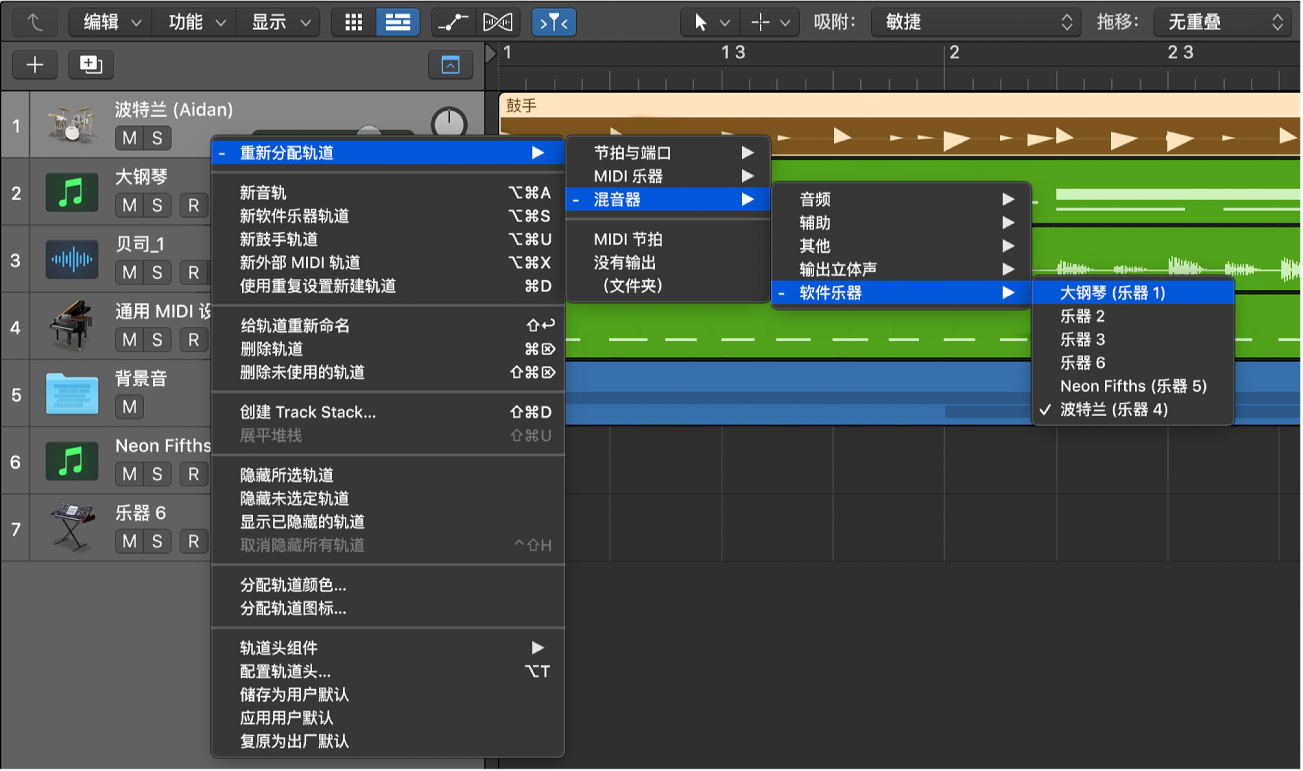1303x771 pixels.
Task: Open the 吸附 敏捷 snap dropdown
Action: pyautogui.click(x=975, y=22)
